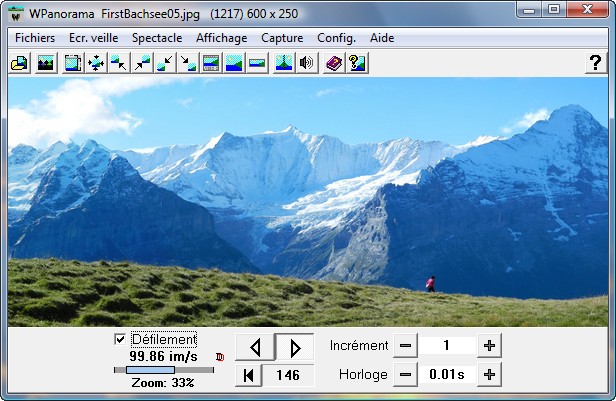Open the Affichage menu
This screenshot has height=401, width=616.
point(221,37)
